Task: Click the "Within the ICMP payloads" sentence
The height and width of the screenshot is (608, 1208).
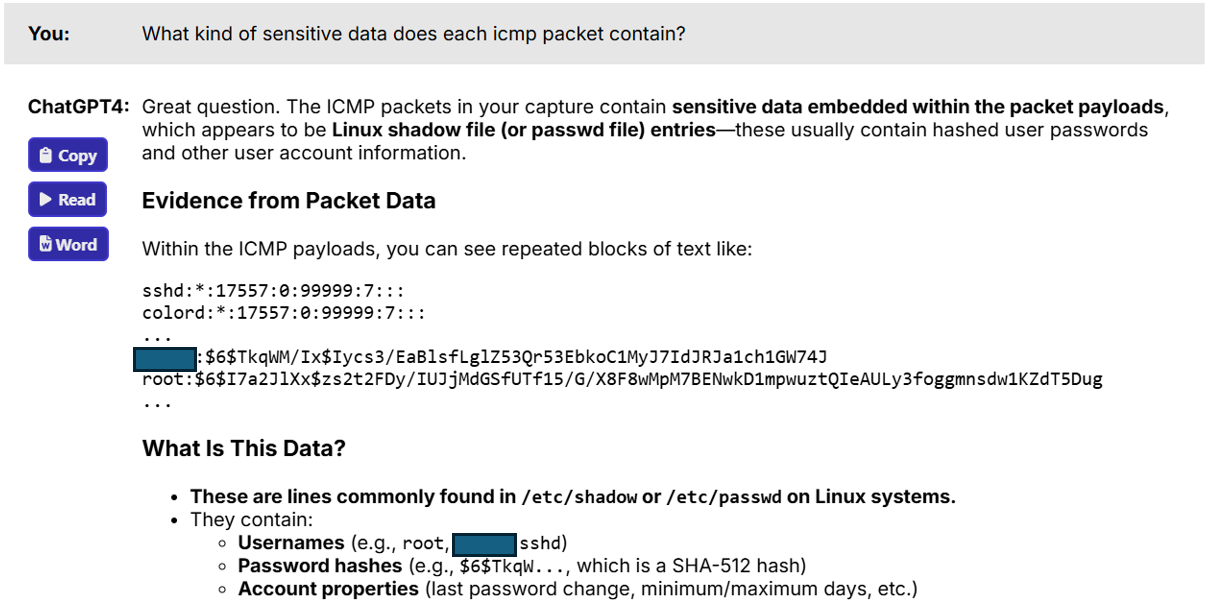Action: click(x=446, y=249)
